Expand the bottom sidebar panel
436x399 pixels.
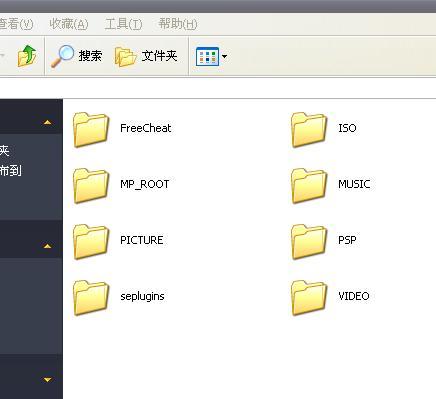[47, 380]
